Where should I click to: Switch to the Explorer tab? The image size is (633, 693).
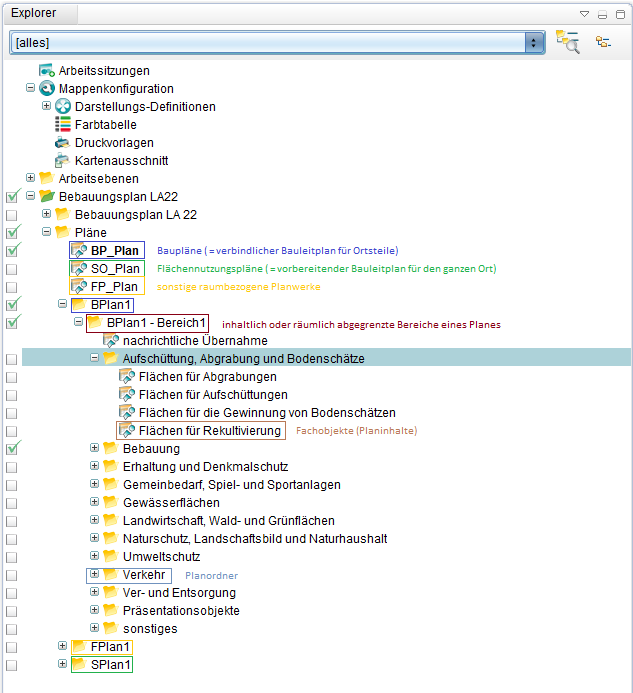[x=34, y=13]
